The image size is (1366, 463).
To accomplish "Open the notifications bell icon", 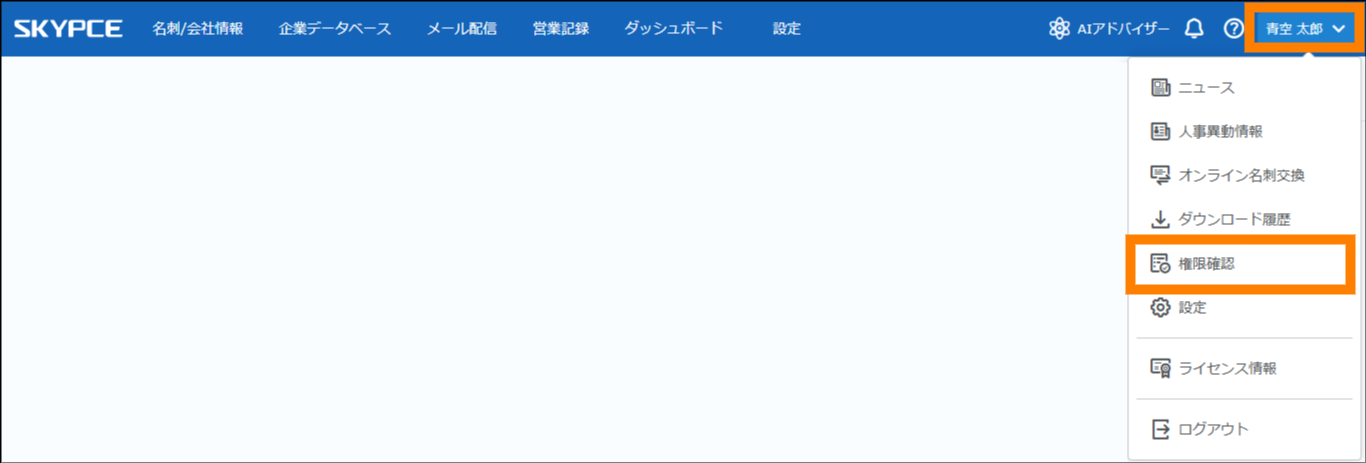I will coord(1193,28).
